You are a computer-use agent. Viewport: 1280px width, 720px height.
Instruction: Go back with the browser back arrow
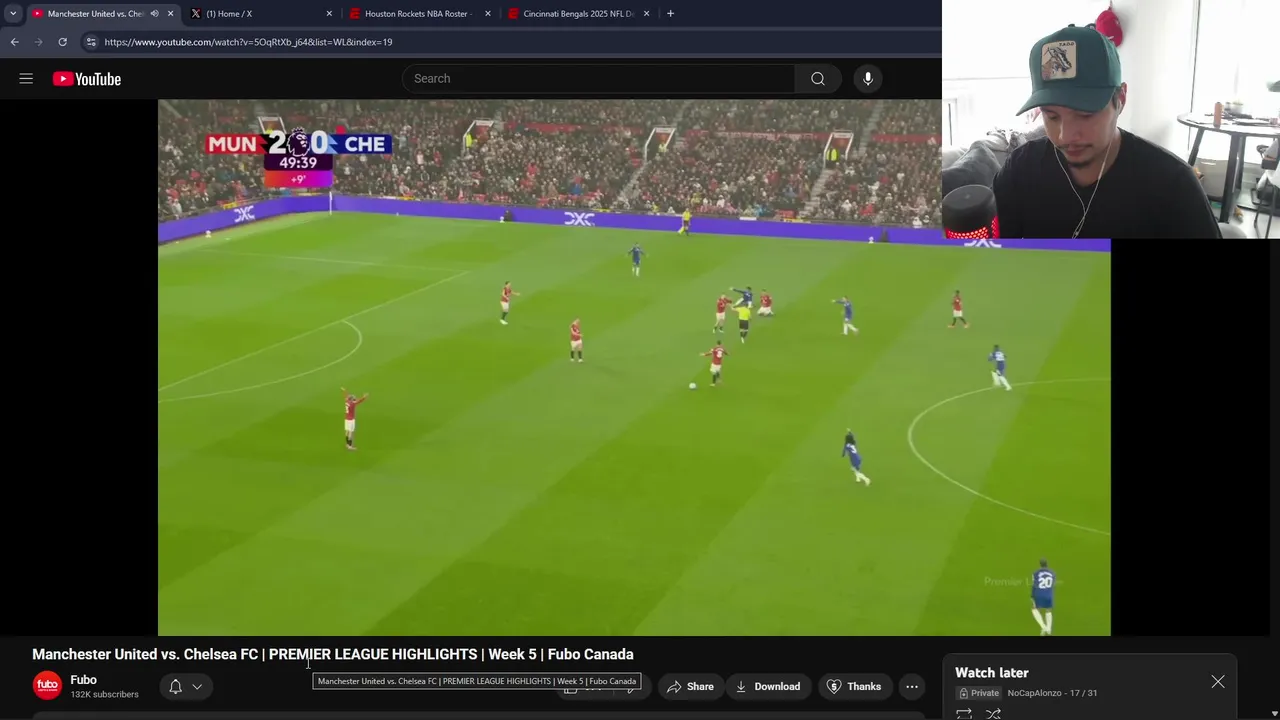[14, 42]
